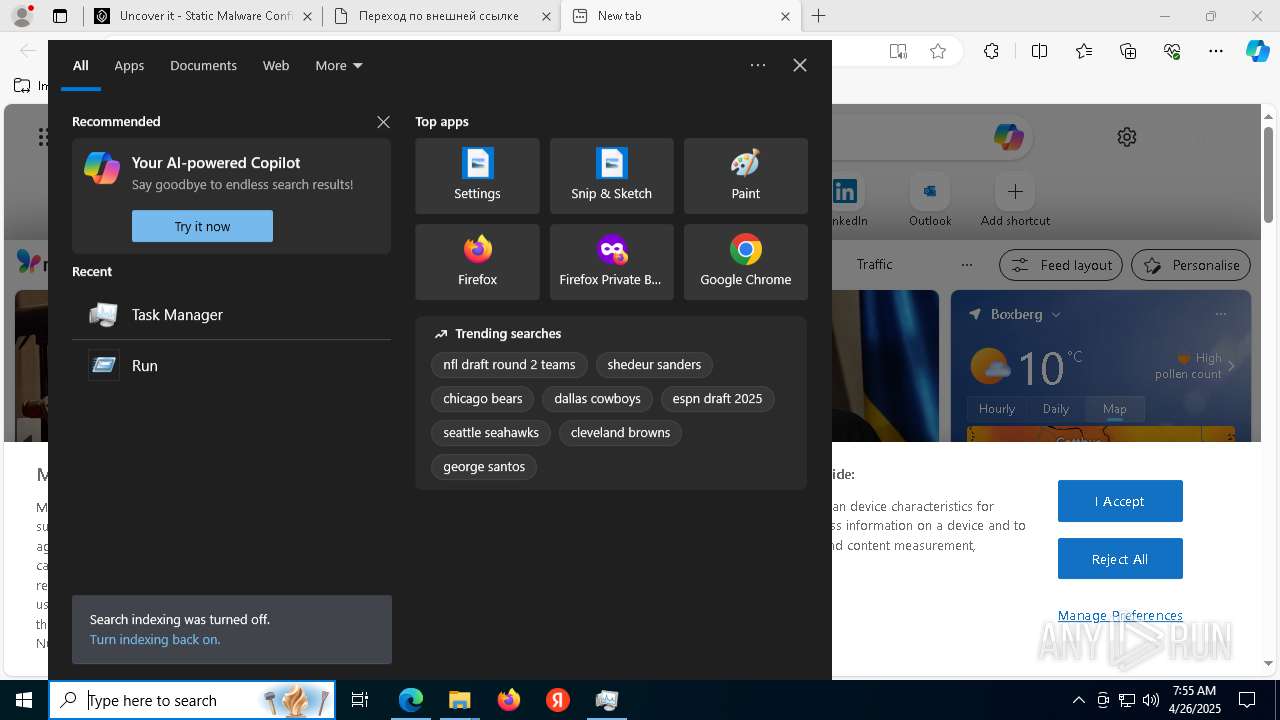The image size is (1280, 720).
Task: Close the search panel
Action: tap(800, 65)
